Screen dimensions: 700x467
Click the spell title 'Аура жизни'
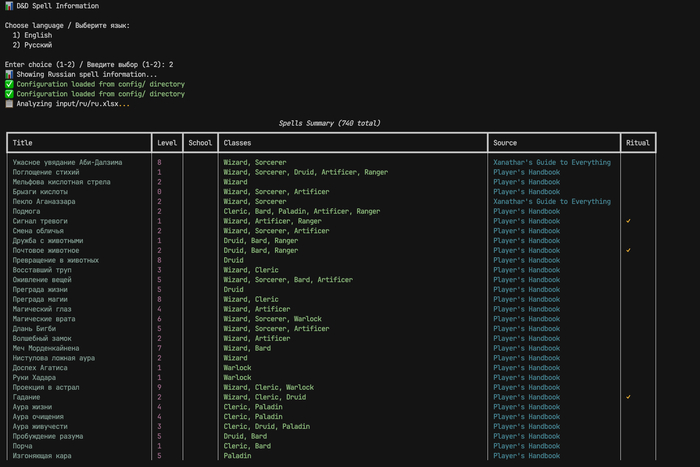coord(32,407)
